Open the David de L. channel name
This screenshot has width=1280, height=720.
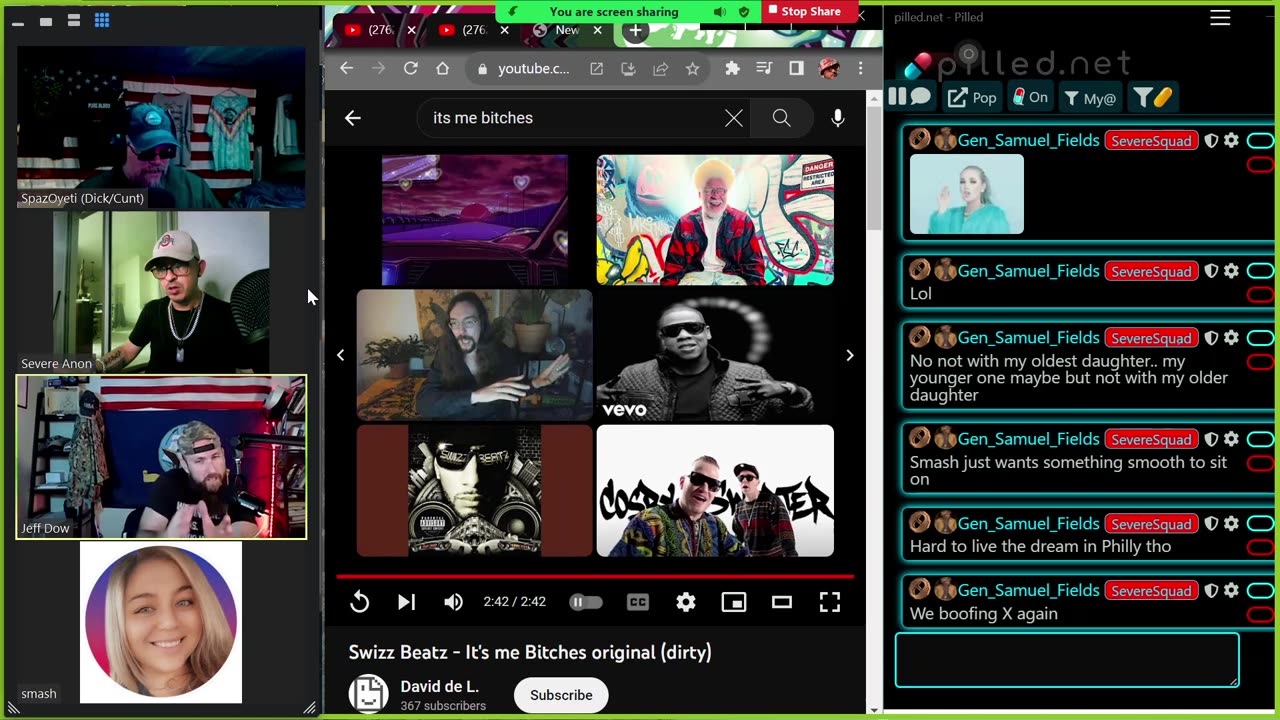[x=440, y=687]
